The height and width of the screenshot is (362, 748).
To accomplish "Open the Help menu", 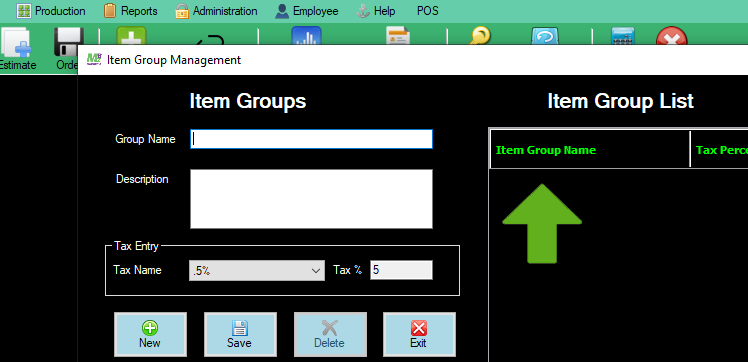I will [376, 11].
